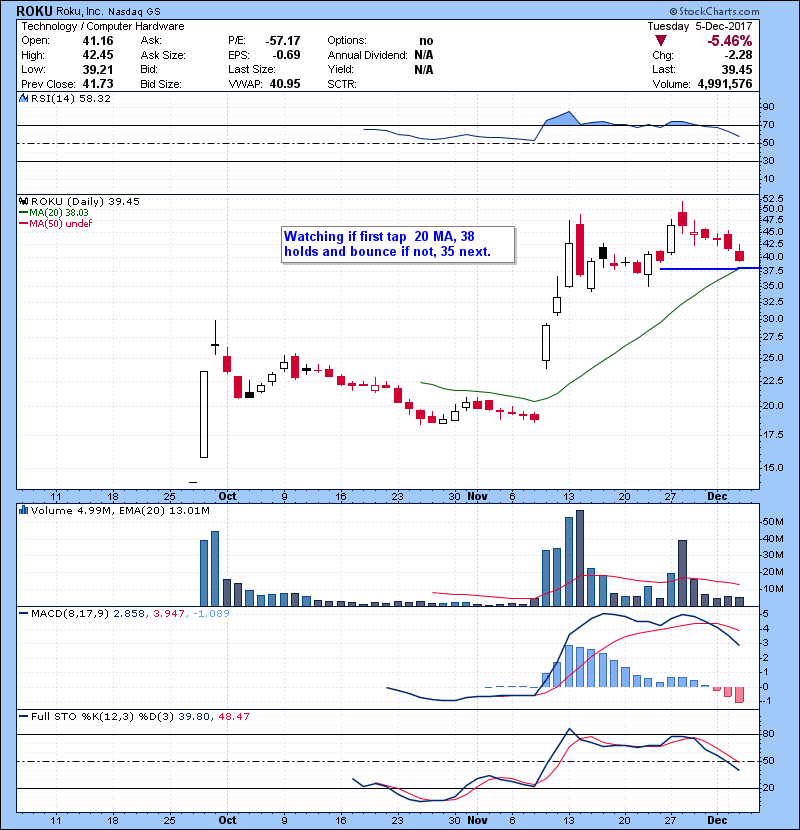This screenshot has height=830, width=800.
Task: Click the 'Oct' label on the price chart axis
Action: tap(227, 496)
